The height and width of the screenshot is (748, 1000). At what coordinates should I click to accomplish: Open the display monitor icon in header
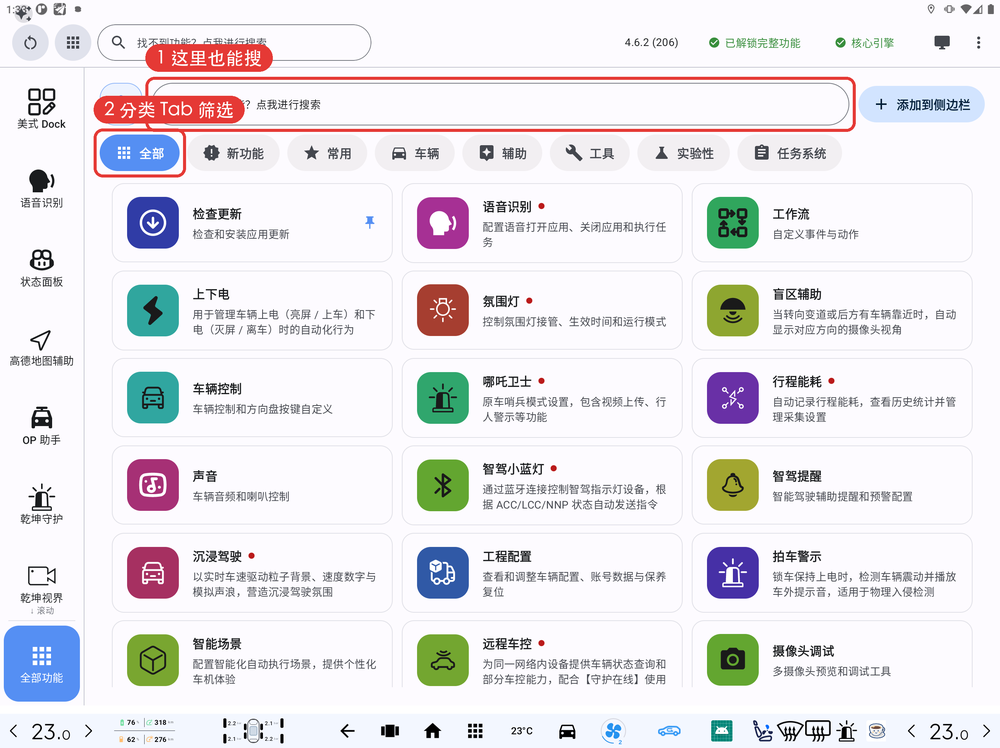pos(941,43)
